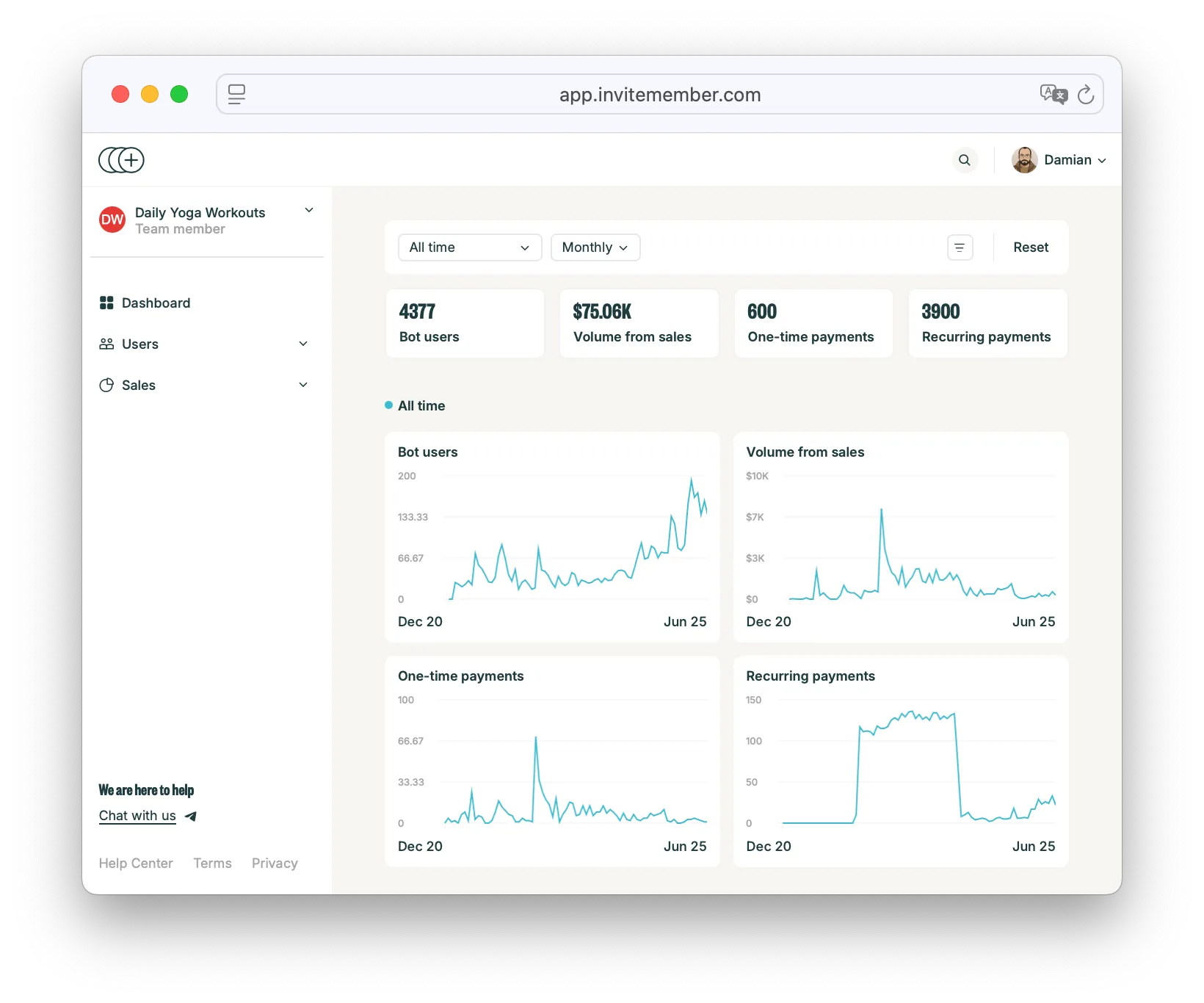The height and width of the screenshot is (1003, 1204).
Task: Open the Chat with us link
Action: 137,816
